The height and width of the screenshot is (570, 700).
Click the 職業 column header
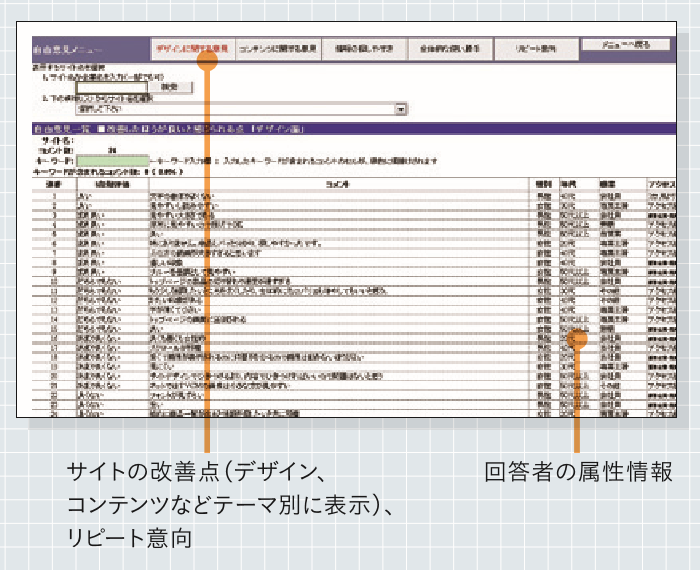click(607, 184)
